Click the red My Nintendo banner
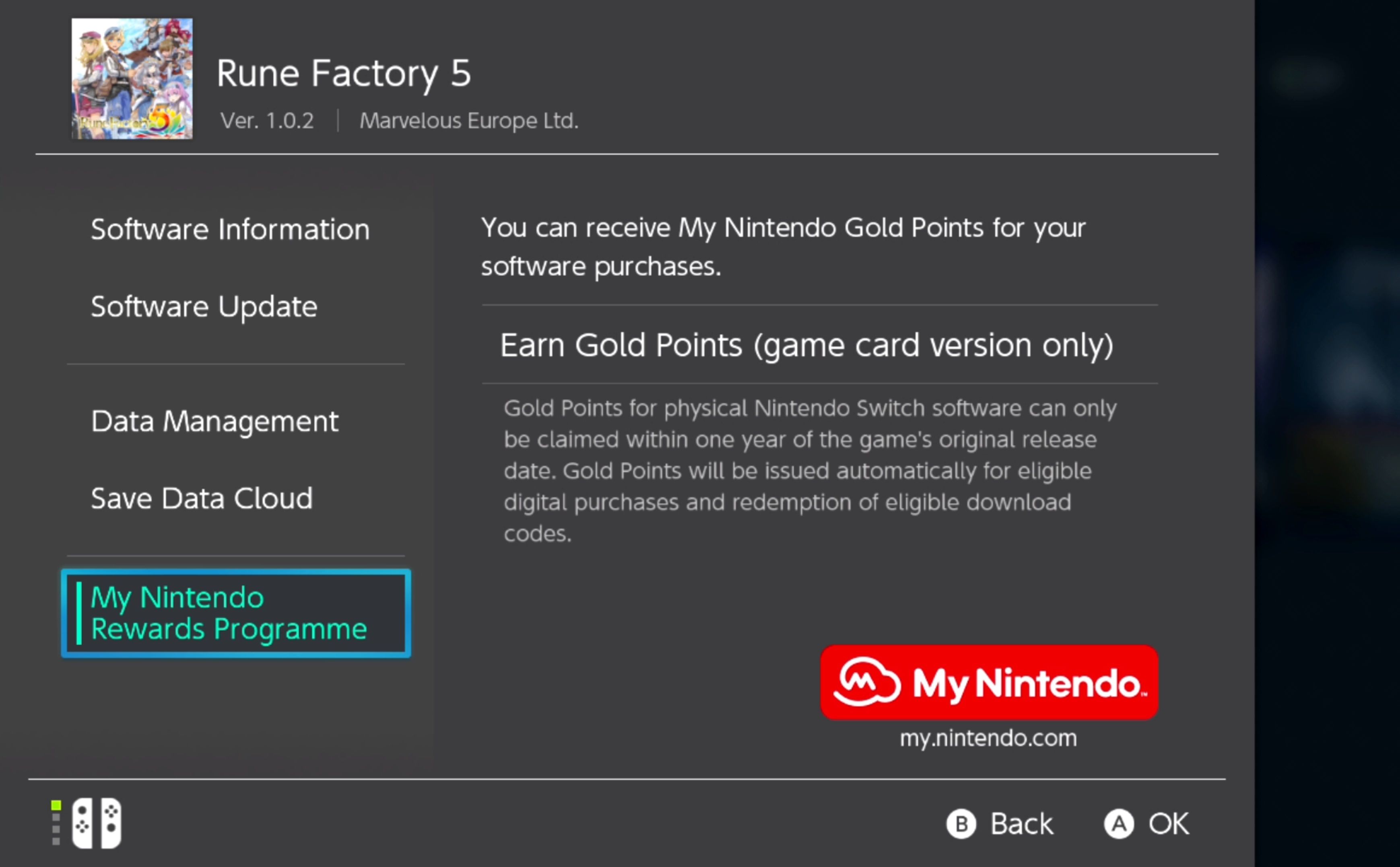The width and height of the screenshot is (1400, 867). [x=988, y=682]
